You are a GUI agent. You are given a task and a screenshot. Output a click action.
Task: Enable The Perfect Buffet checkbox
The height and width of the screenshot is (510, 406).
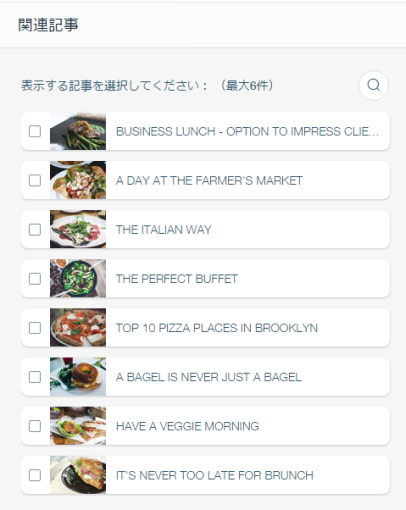coord(35,279)
